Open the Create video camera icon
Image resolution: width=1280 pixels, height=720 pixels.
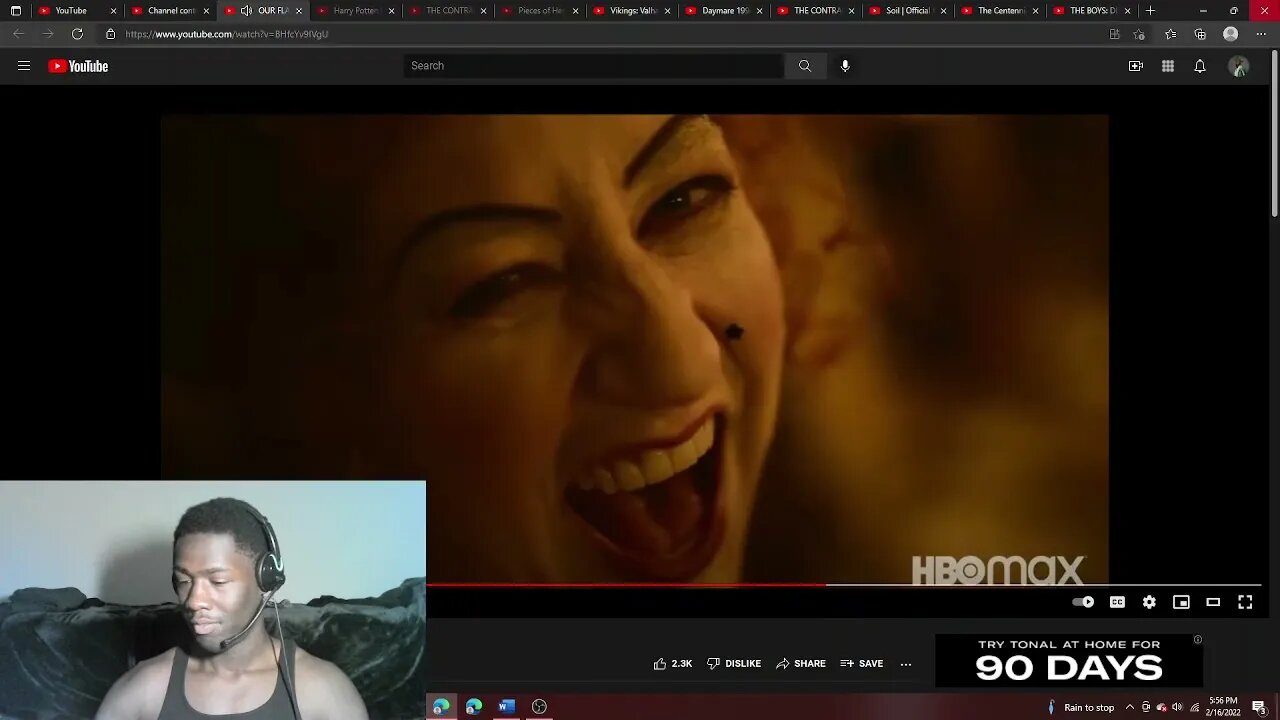tap(1136, 66)
